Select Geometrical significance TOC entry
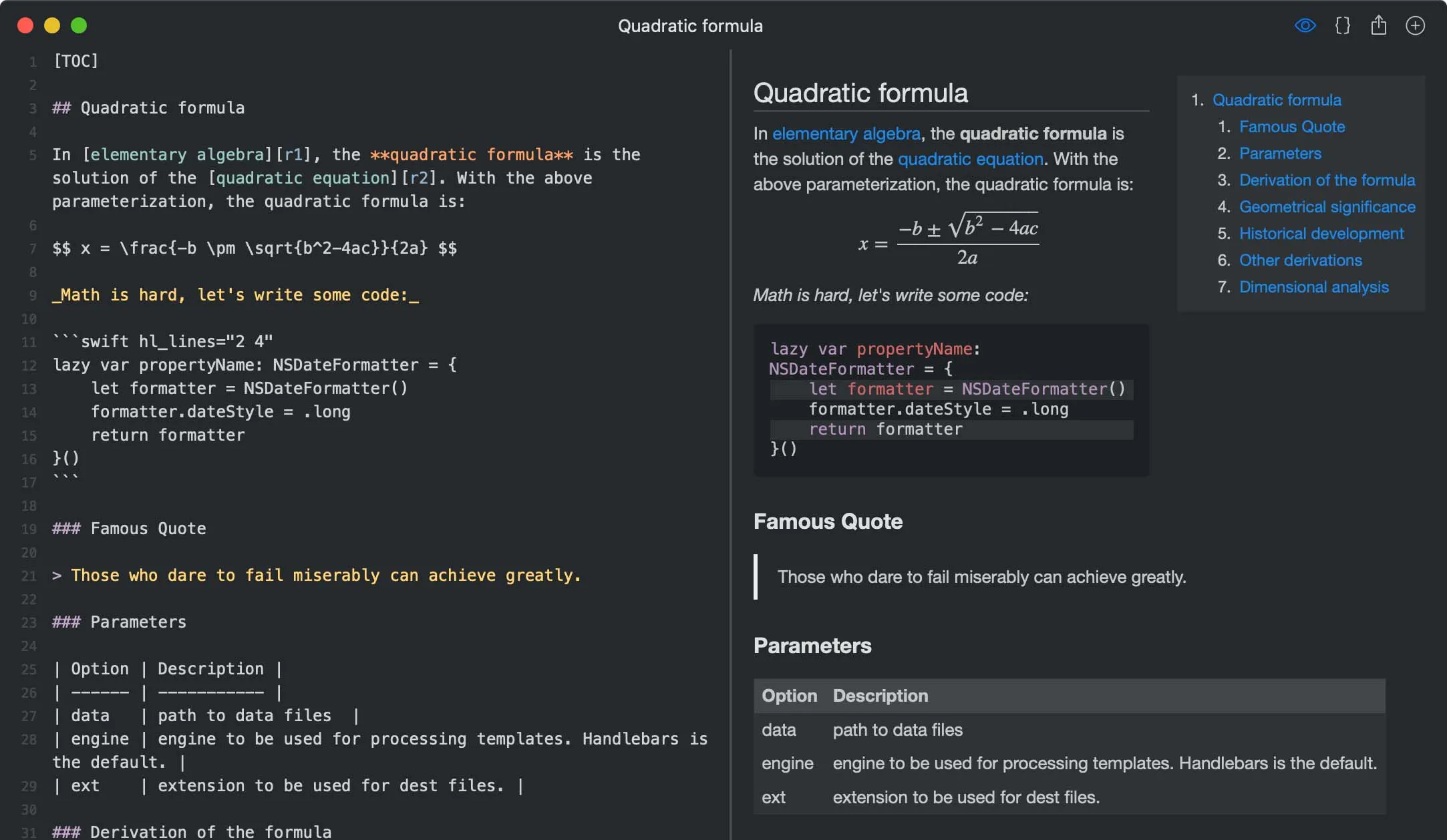The height and width of the screenshot is (840, 1447). tap(1327, 207)
